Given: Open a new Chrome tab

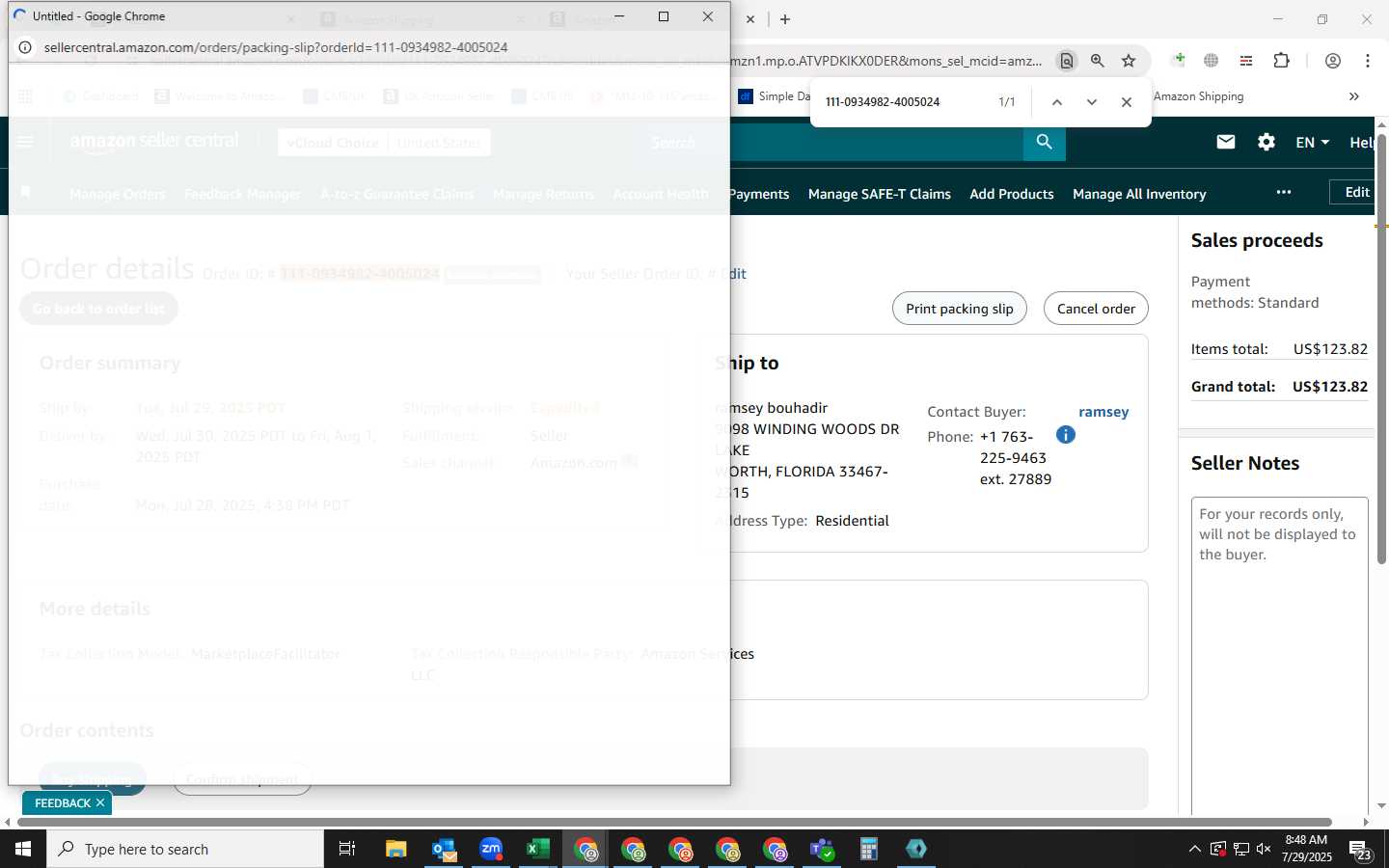Looking at the screenshot, I should point(785,19).
